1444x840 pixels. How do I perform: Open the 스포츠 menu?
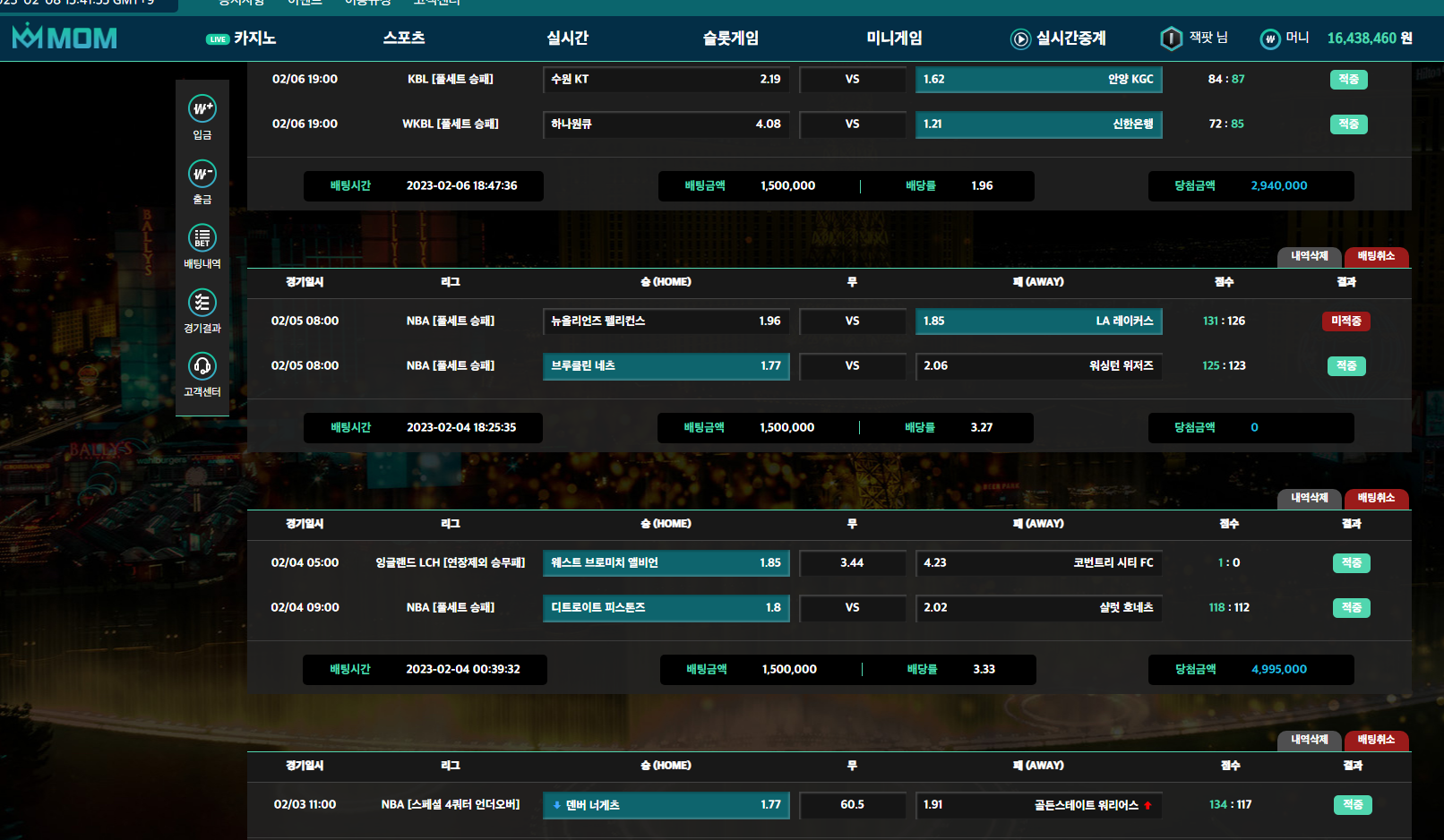click(404, 38)
